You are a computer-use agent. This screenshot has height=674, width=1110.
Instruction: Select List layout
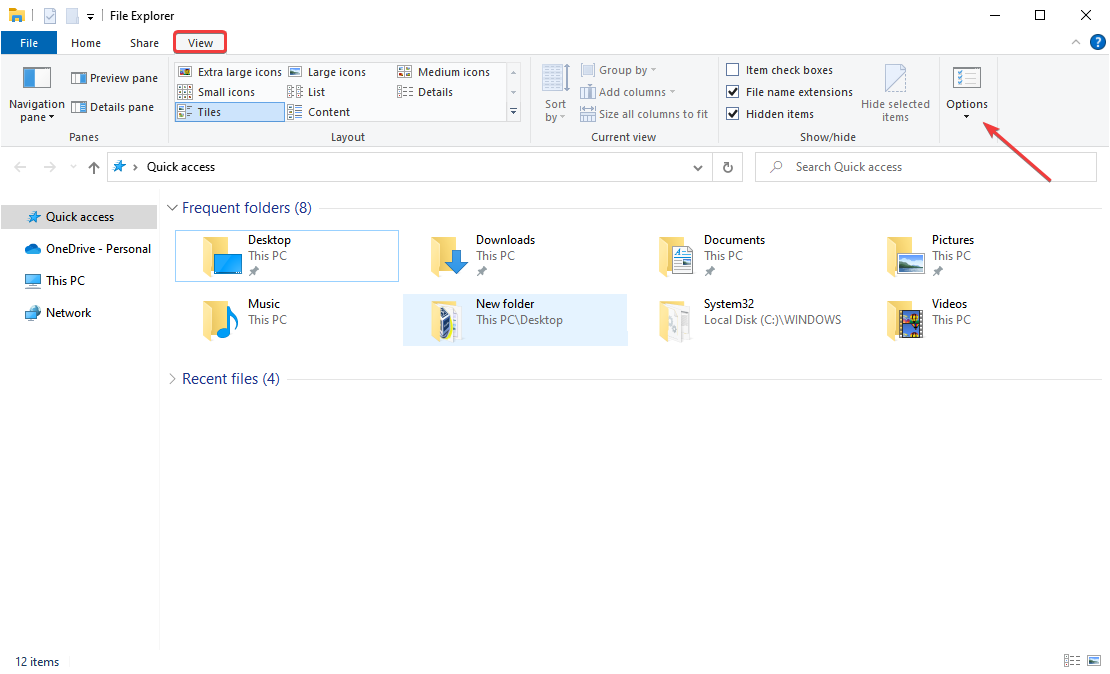click(307, 92)
